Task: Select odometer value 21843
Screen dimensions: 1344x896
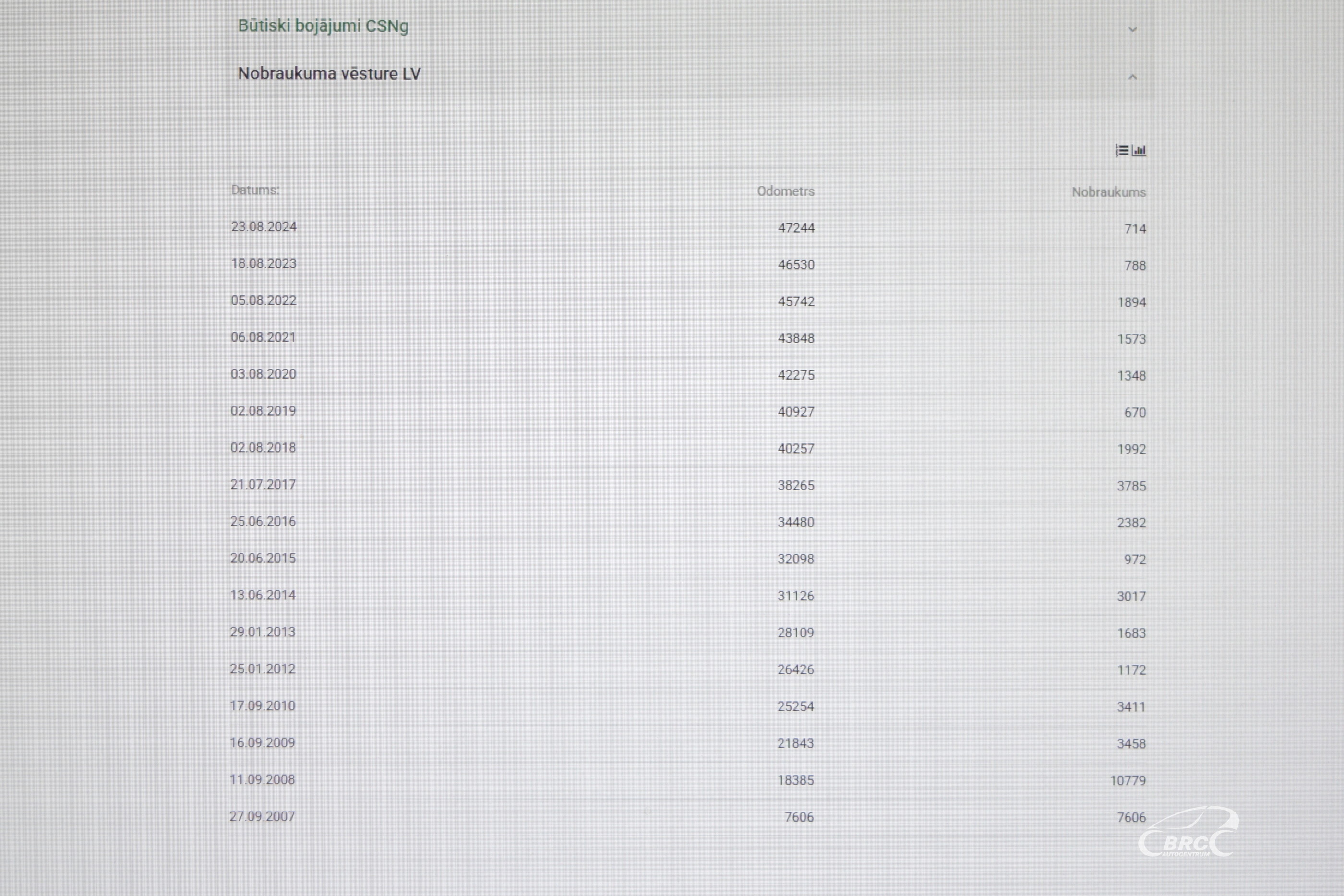Action: (x=795, y=743)
